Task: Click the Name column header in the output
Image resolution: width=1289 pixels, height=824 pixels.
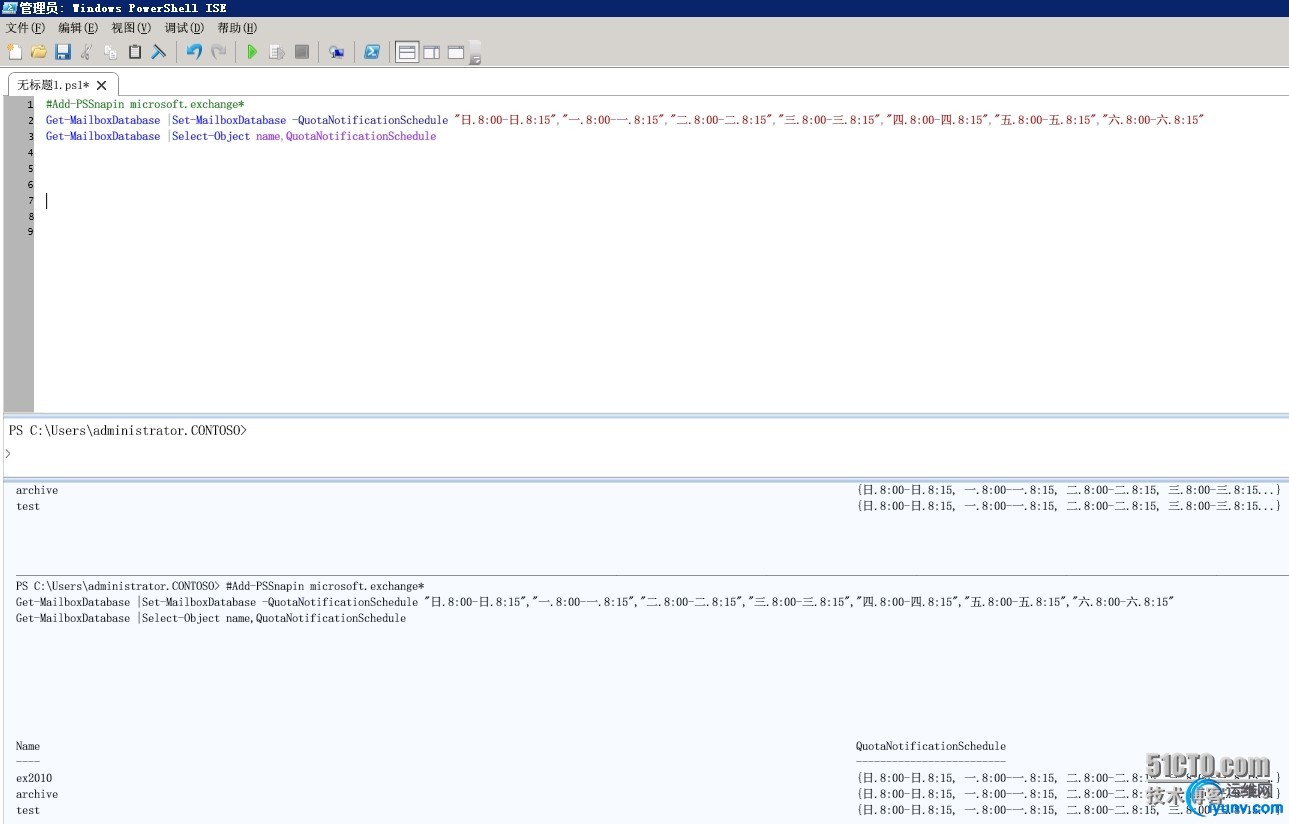Action: tap(28, 746)
